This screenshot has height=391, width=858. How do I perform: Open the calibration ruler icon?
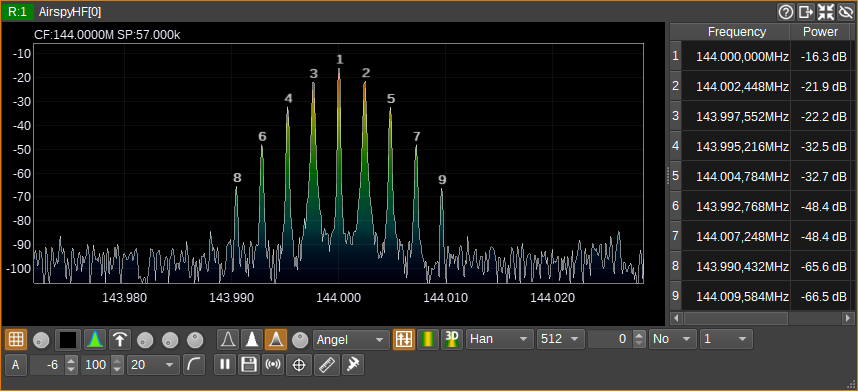[x=326, y=365]
